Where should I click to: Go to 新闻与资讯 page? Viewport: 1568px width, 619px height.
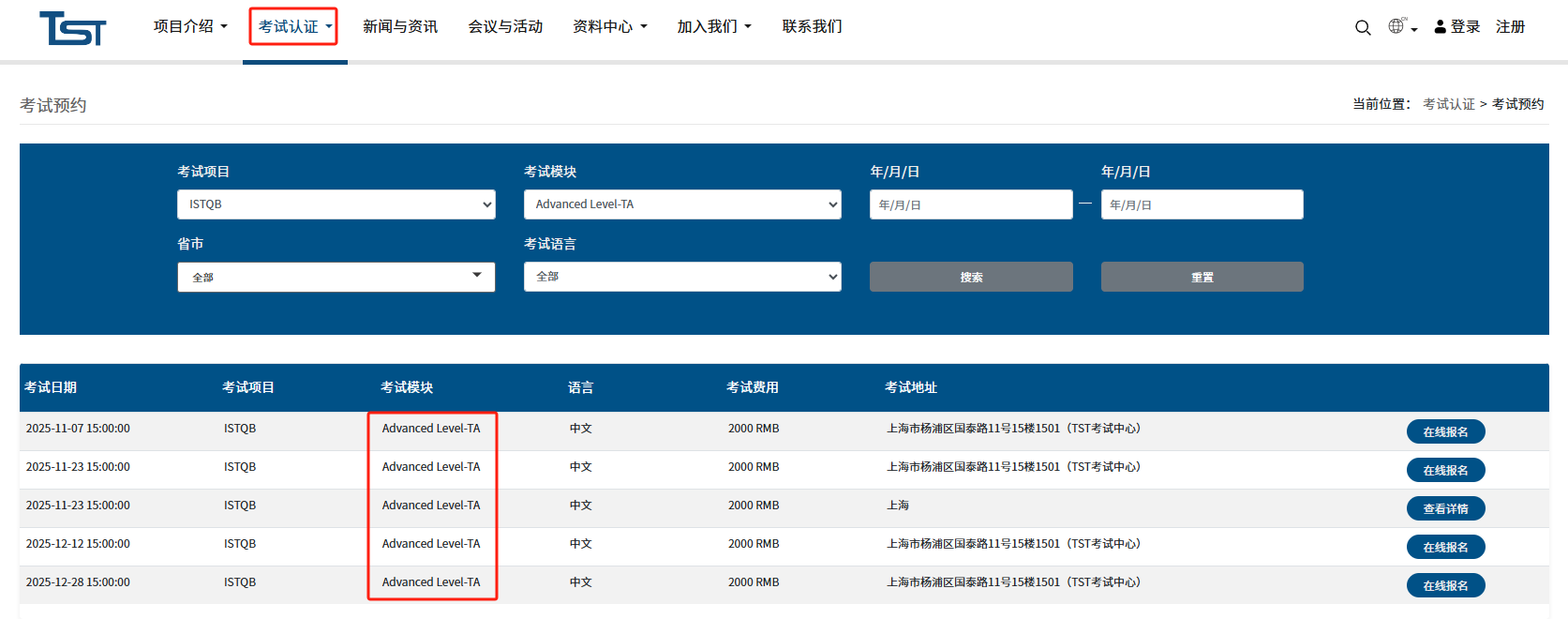(x=400, y=26)
